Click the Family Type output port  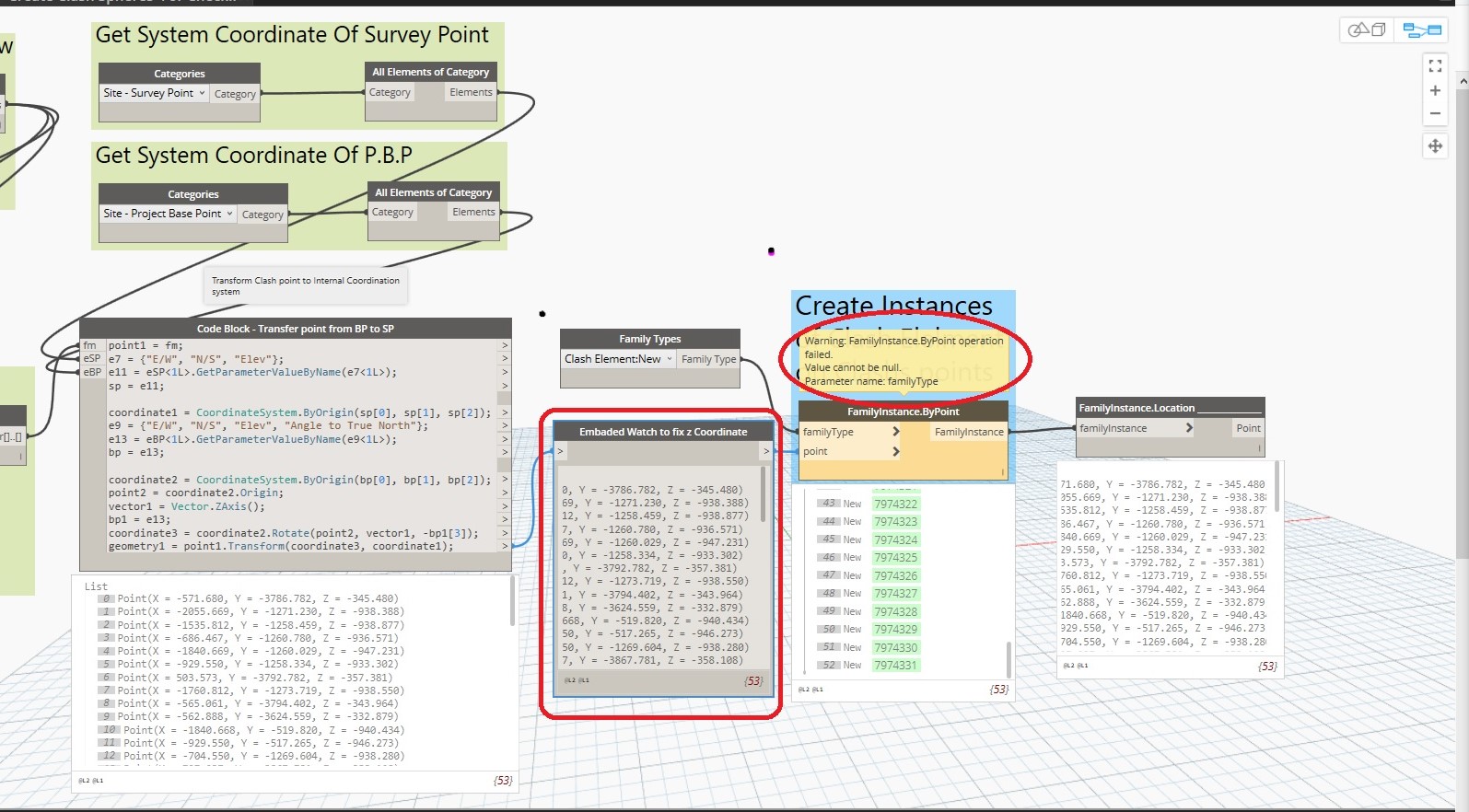click(x=708, y=359)
